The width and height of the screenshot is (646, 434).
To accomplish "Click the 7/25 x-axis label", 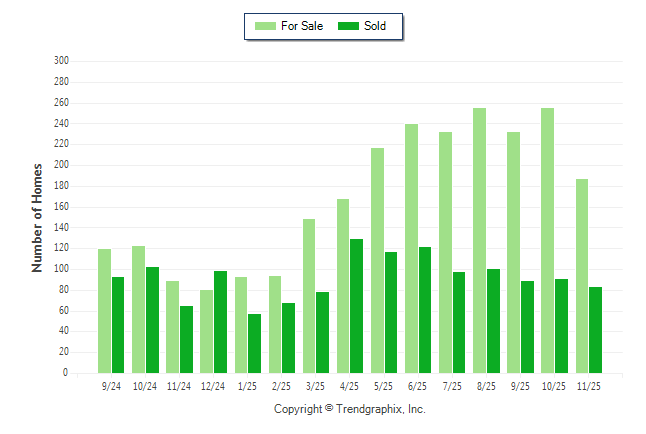I will coord(452,385).
